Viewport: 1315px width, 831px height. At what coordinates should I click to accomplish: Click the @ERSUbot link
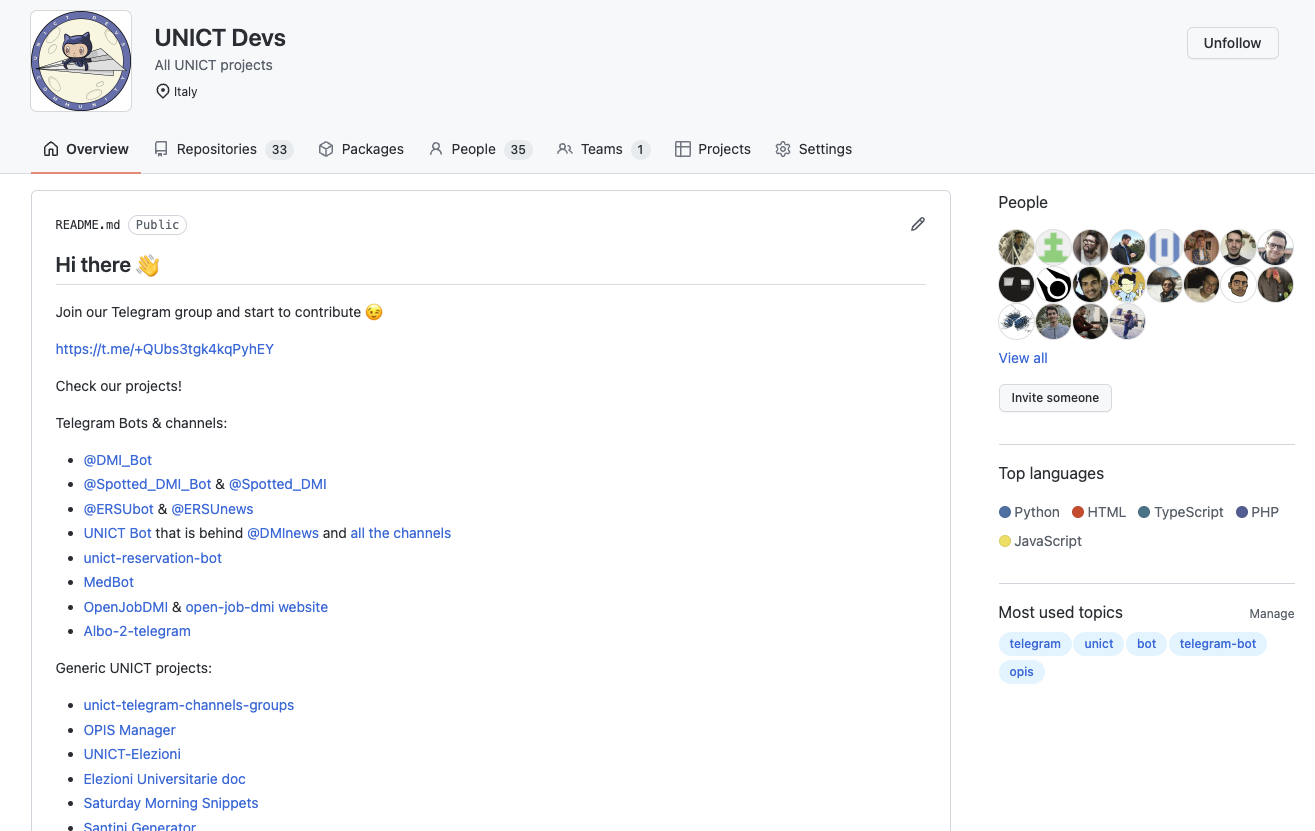point(119,509)
